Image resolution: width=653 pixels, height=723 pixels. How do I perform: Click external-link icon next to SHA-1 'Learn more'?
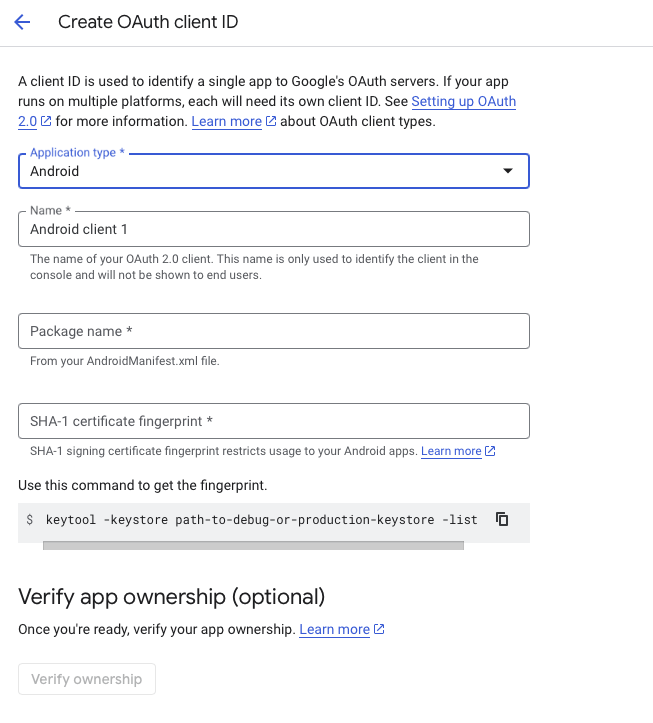click(490, 452)
